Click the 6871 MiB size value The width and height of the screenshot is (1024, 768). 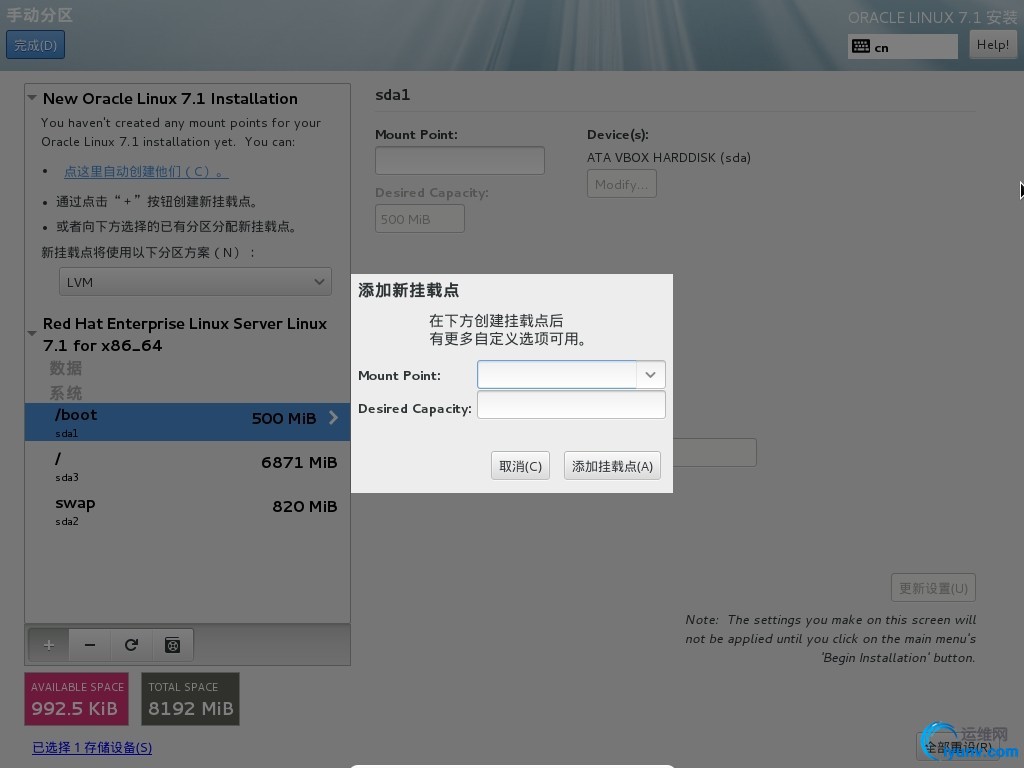point(299,463)
